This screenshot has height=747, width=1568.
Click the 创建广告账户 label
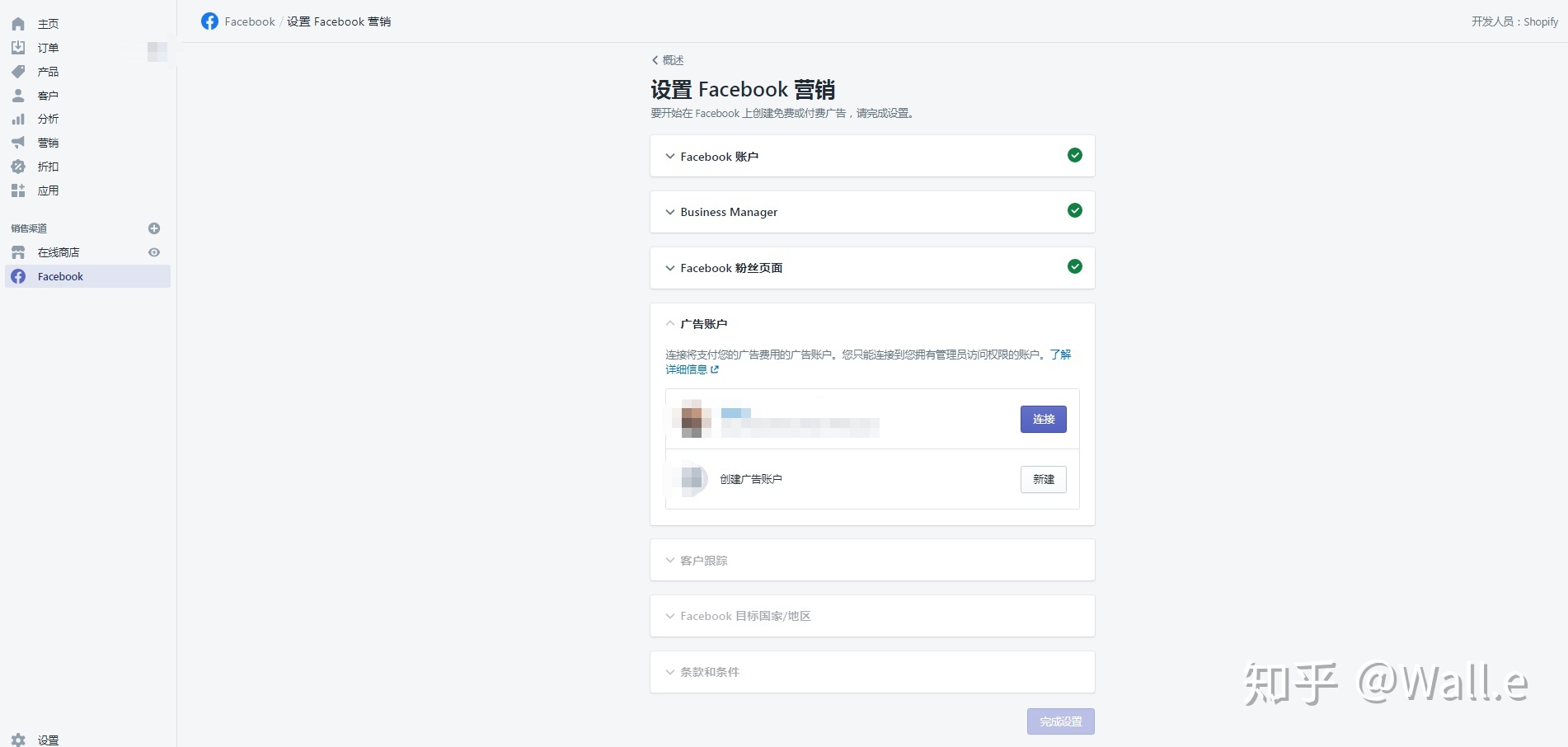tap(751, 479)
